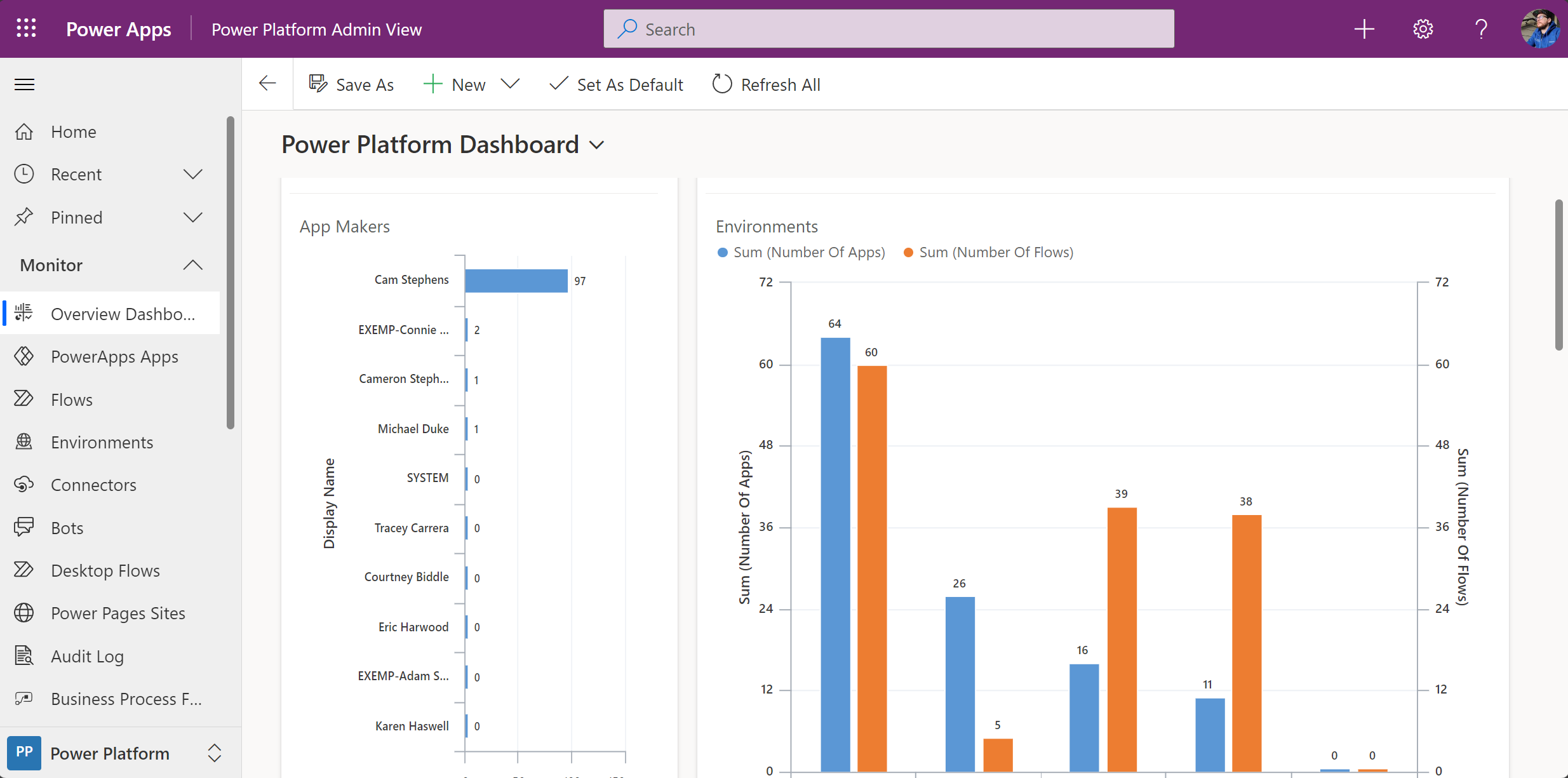Open the settings gear icon
1568x778 pixels.
tap(1423, 29)
